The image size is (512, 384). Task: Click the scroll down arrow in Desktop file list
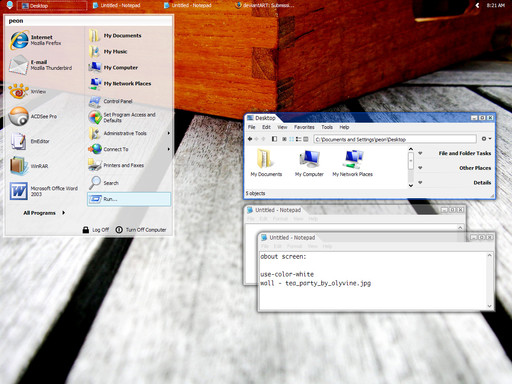click(x=411, y=185)
